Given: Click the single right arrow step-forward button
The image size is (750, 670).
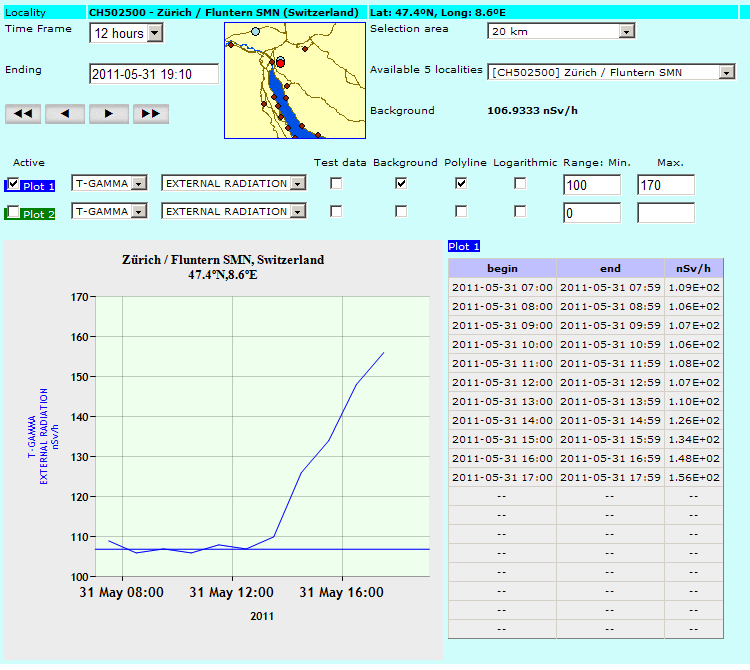Looking at the screenshot, I should [108, 114].
